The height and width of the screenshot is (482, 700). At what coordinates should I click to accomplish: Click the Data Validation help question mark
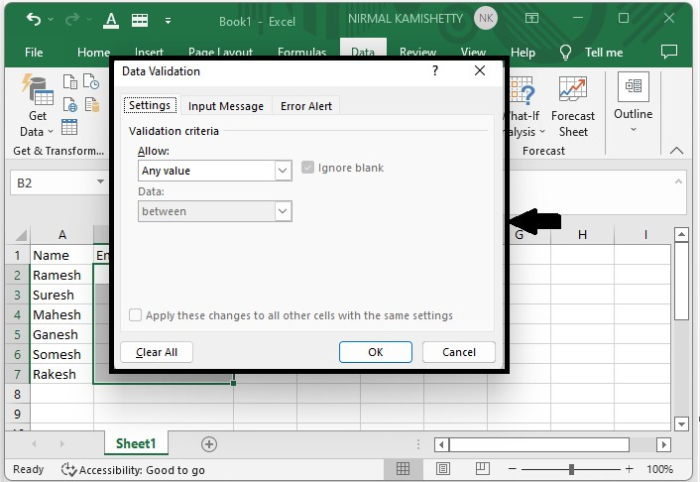[435, 71]
